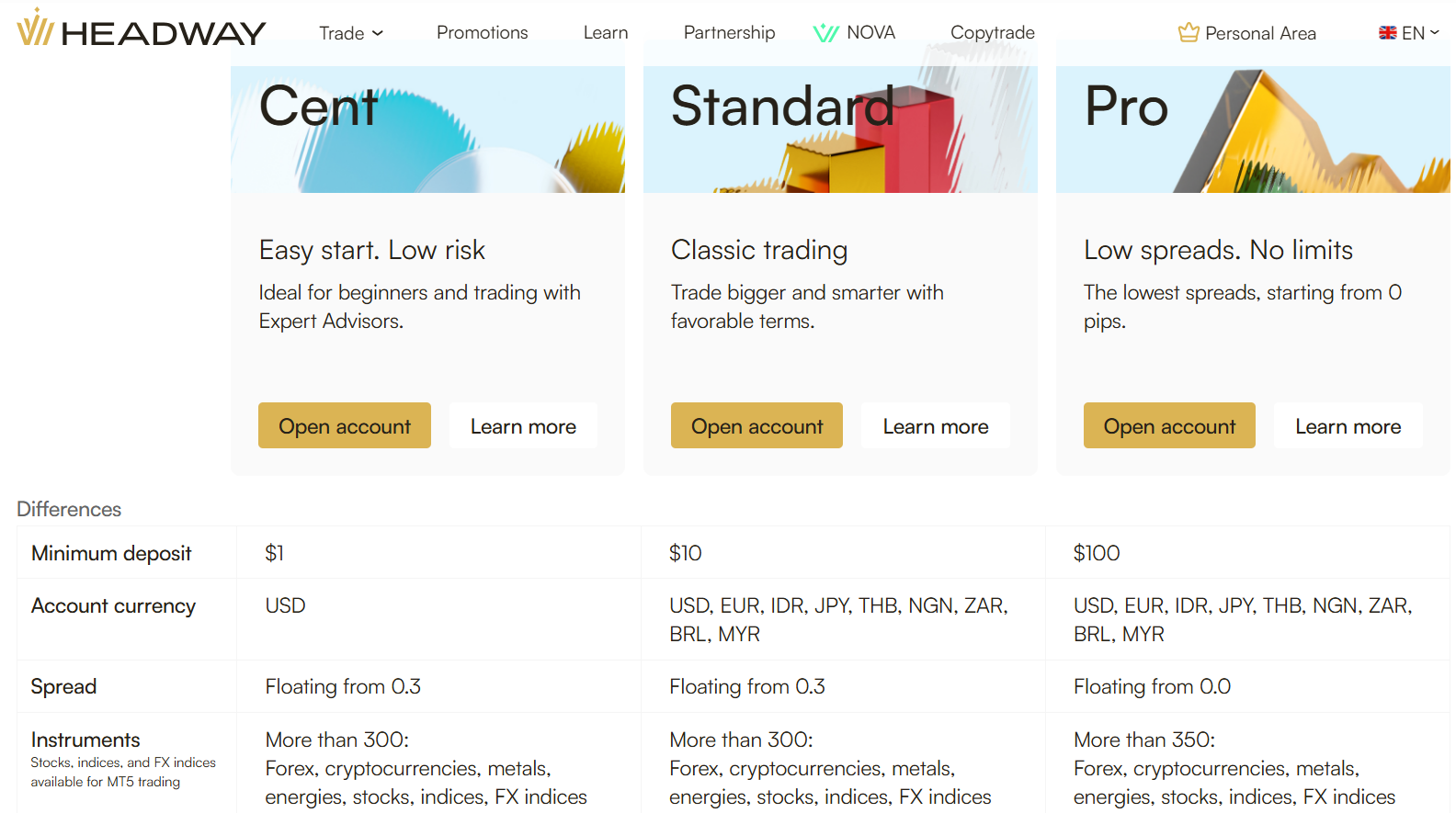
Task: Click the NOVA green logo icon
Action: (x=825, y=33)
